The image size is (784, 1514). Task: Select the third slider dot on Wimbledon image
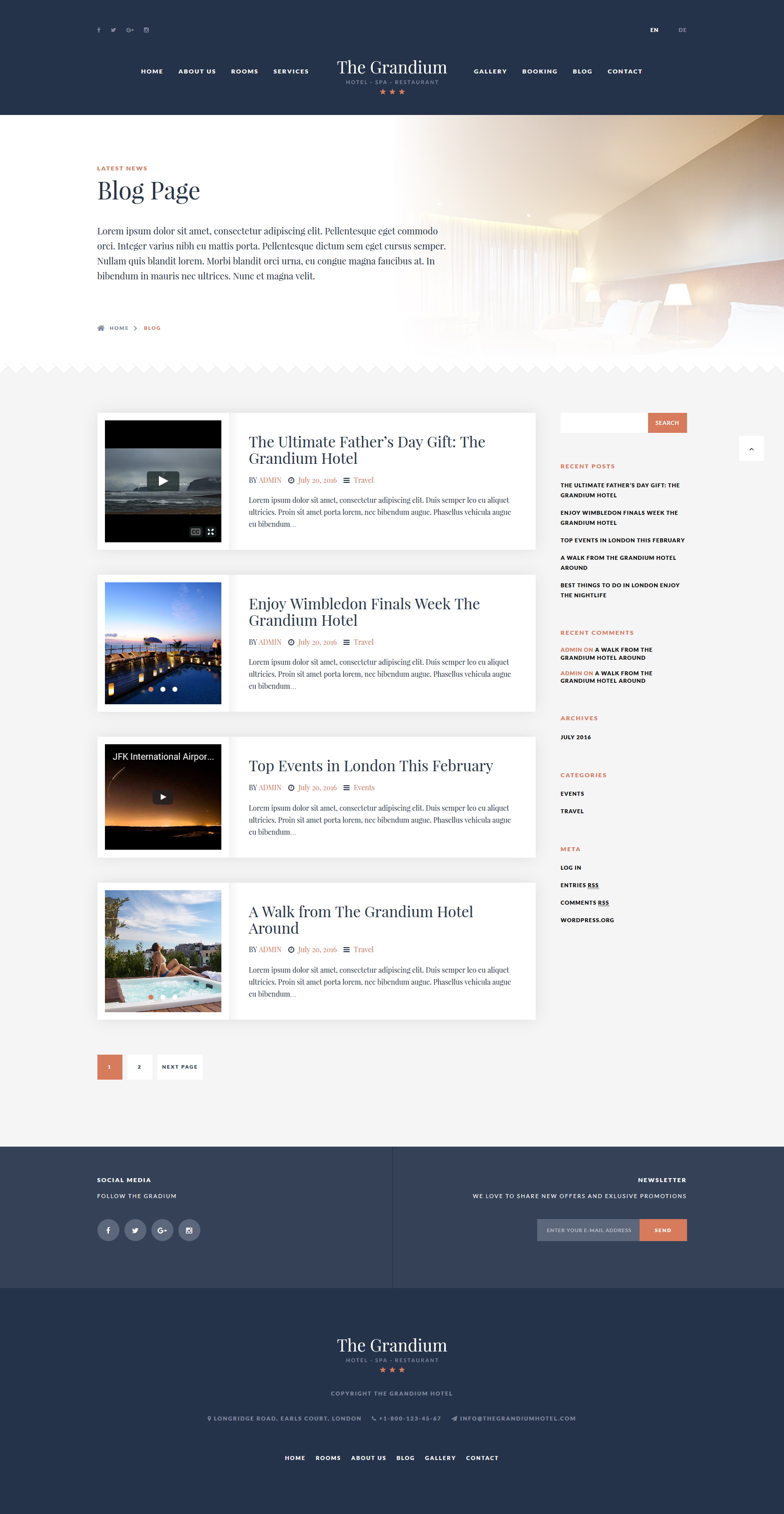[x=174, y=689]
